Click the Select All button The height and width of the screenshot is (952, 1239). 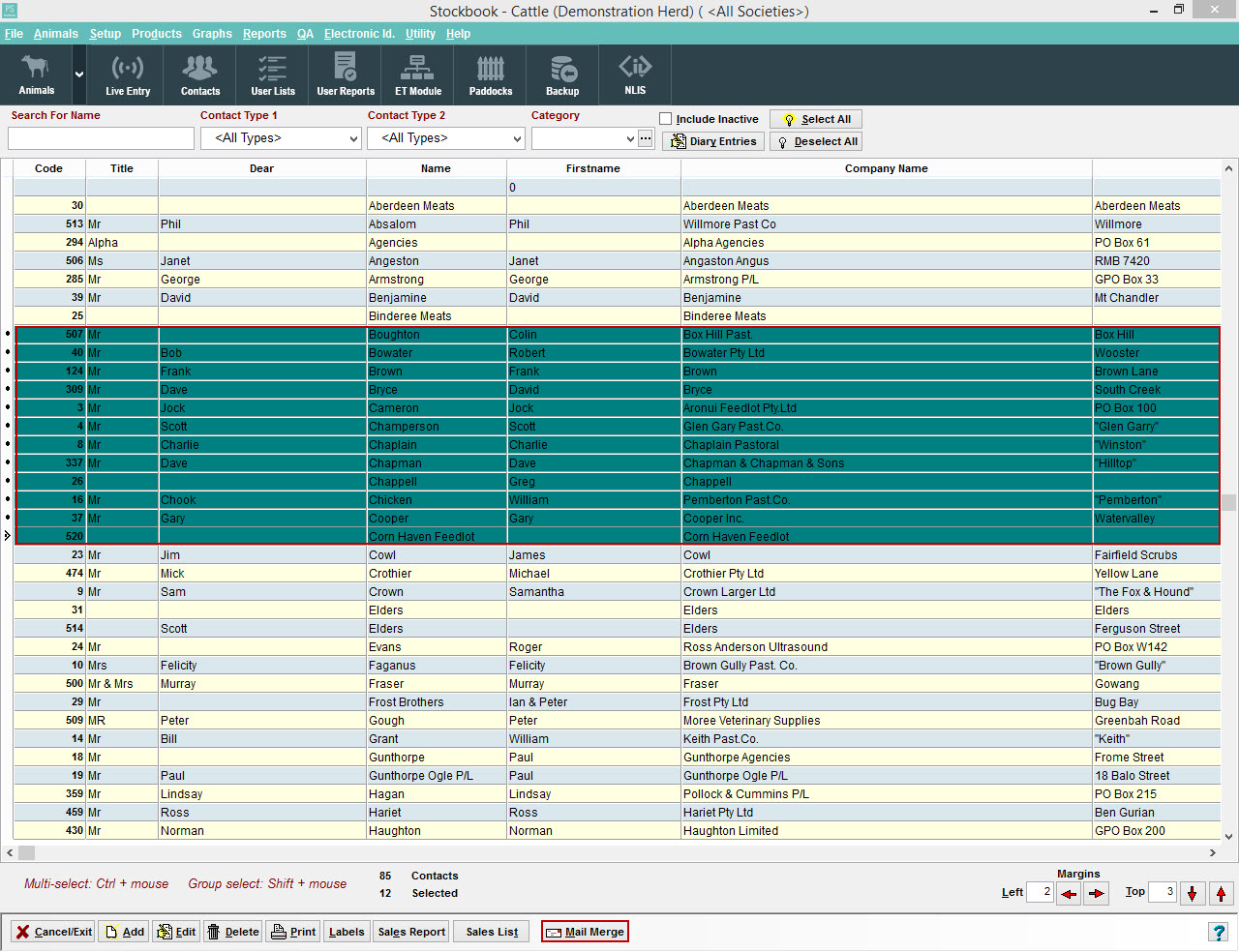click(x=816, y=119)
